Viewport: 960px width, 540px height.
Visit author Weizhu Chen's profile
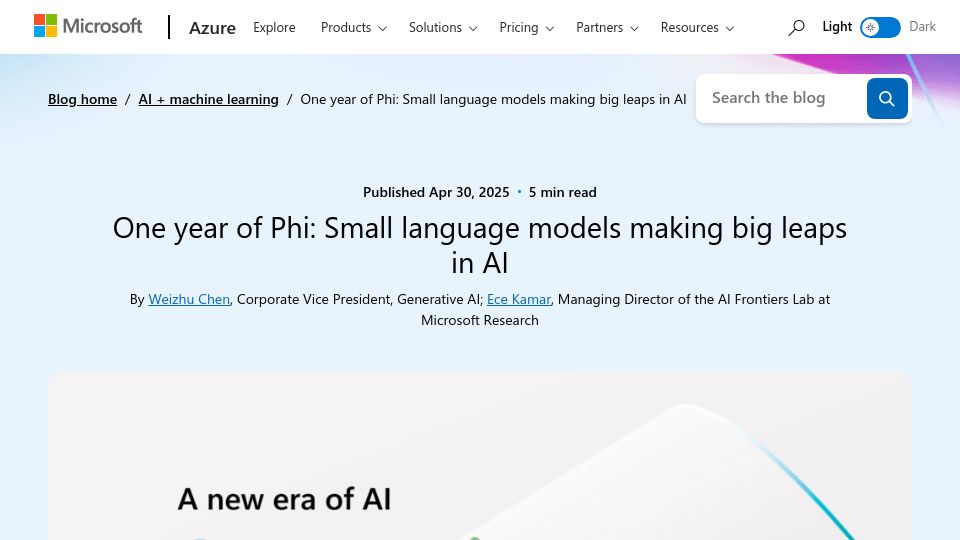pyautogui.click(x=189, y=299)
